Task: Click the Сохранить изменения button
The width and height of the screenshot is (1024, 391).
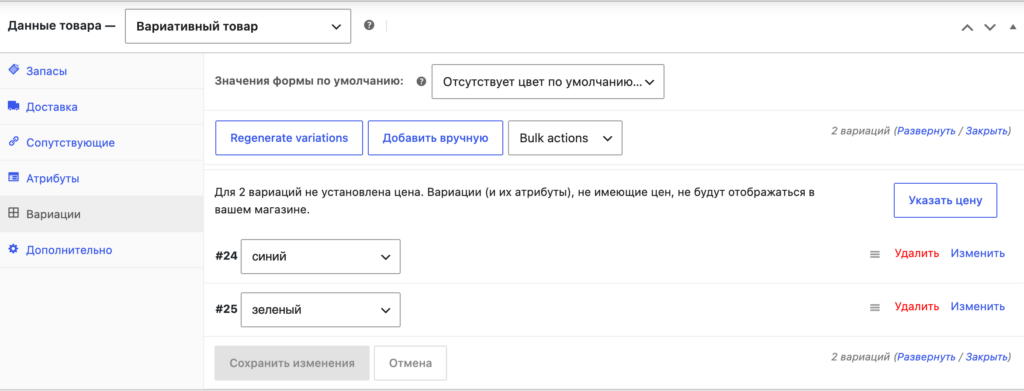Action: (x=292, y=363)
